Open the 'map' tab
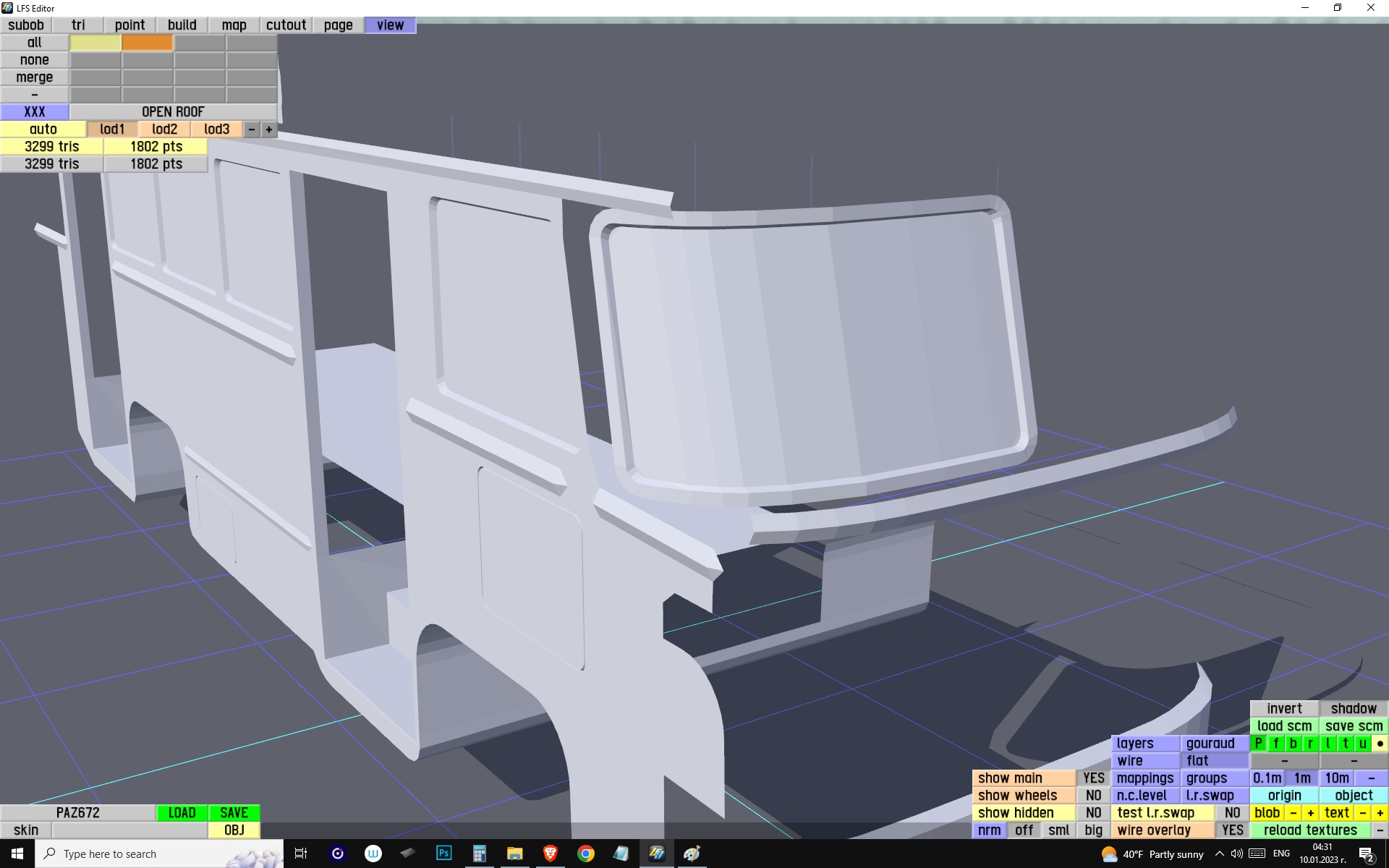1389x868 pixels. 234,25
